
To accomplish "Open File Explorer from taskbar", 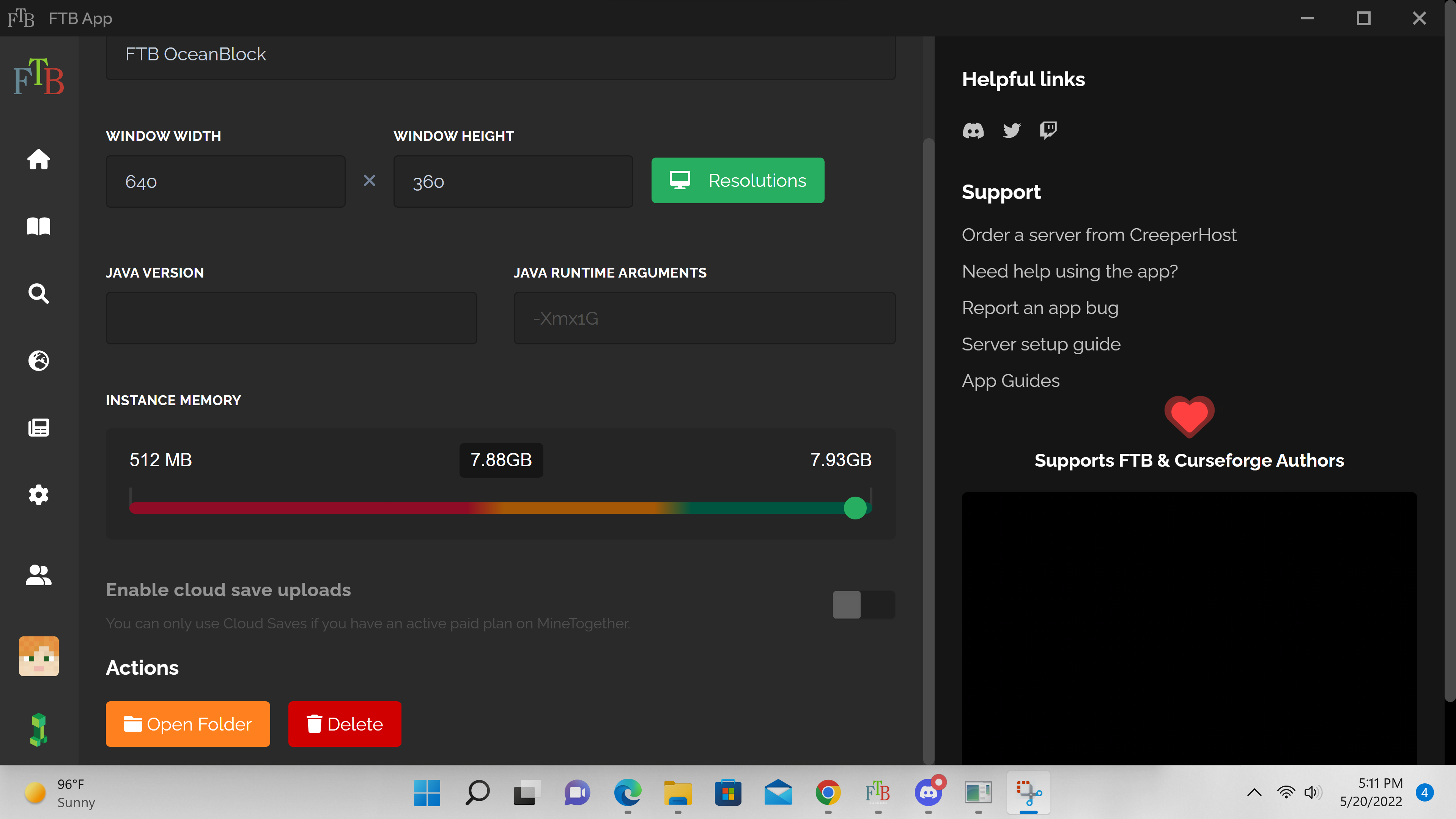I will pos(678,793).
